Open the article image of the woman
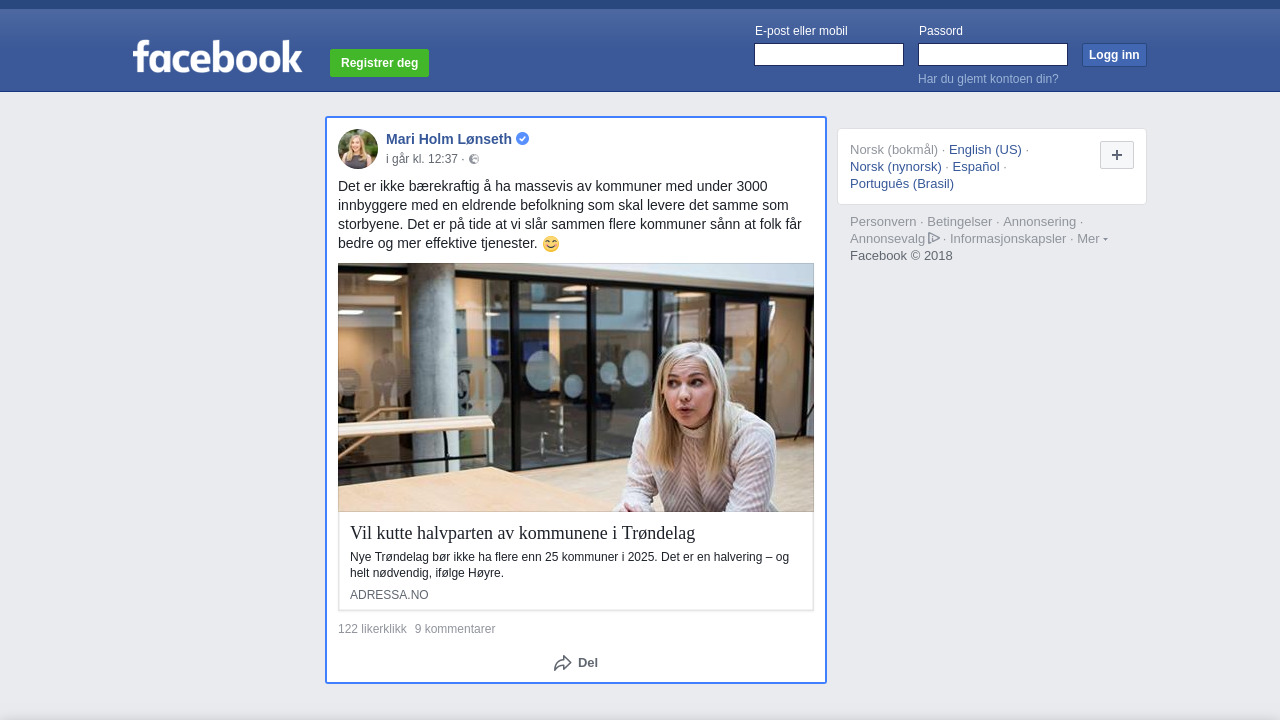Viewport: 1280px width, 720px height. pos(576,388)
